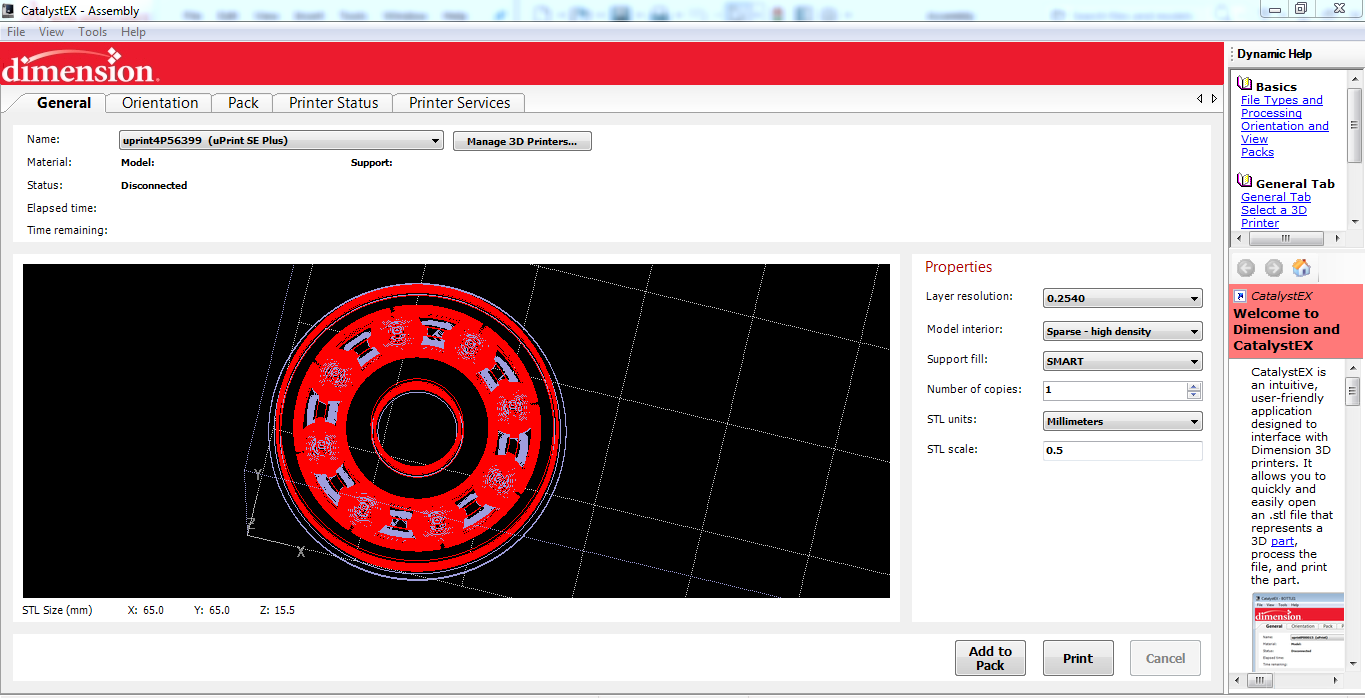1365x698 pixels.
Task: Click the Dynamic Help panel title
Action: click(1274, 54)
